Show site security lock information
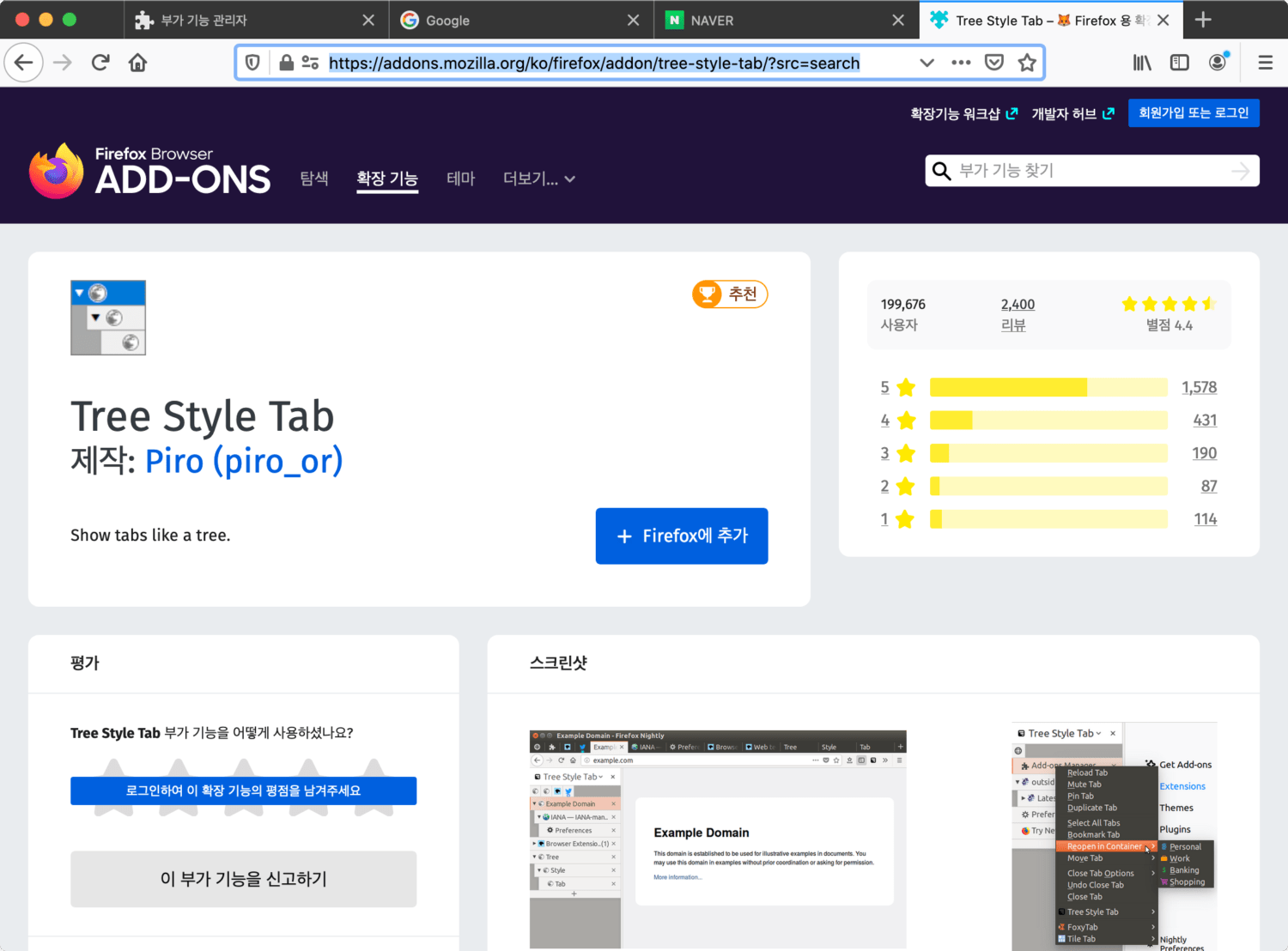Image resolution: width=1288 pixels, height=951 pixels. 287,63
